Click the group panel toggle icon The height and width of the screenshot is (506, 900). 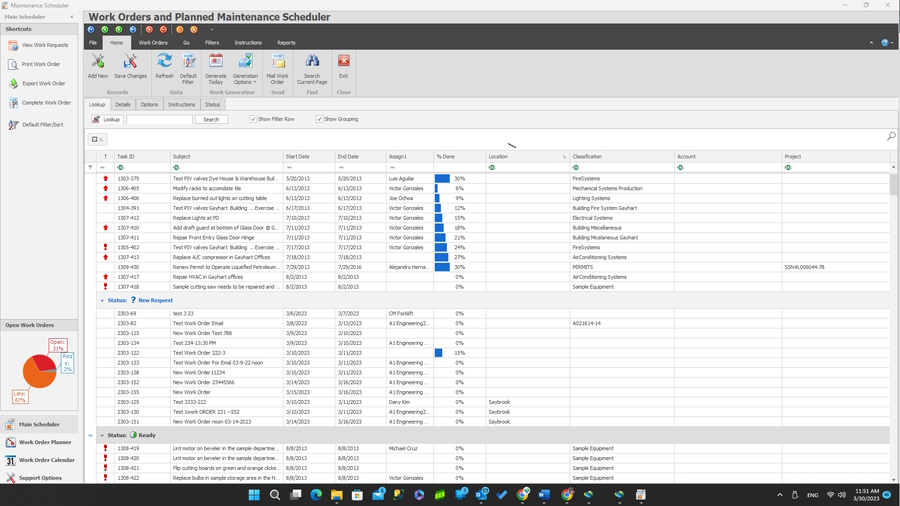coord(95,139)
